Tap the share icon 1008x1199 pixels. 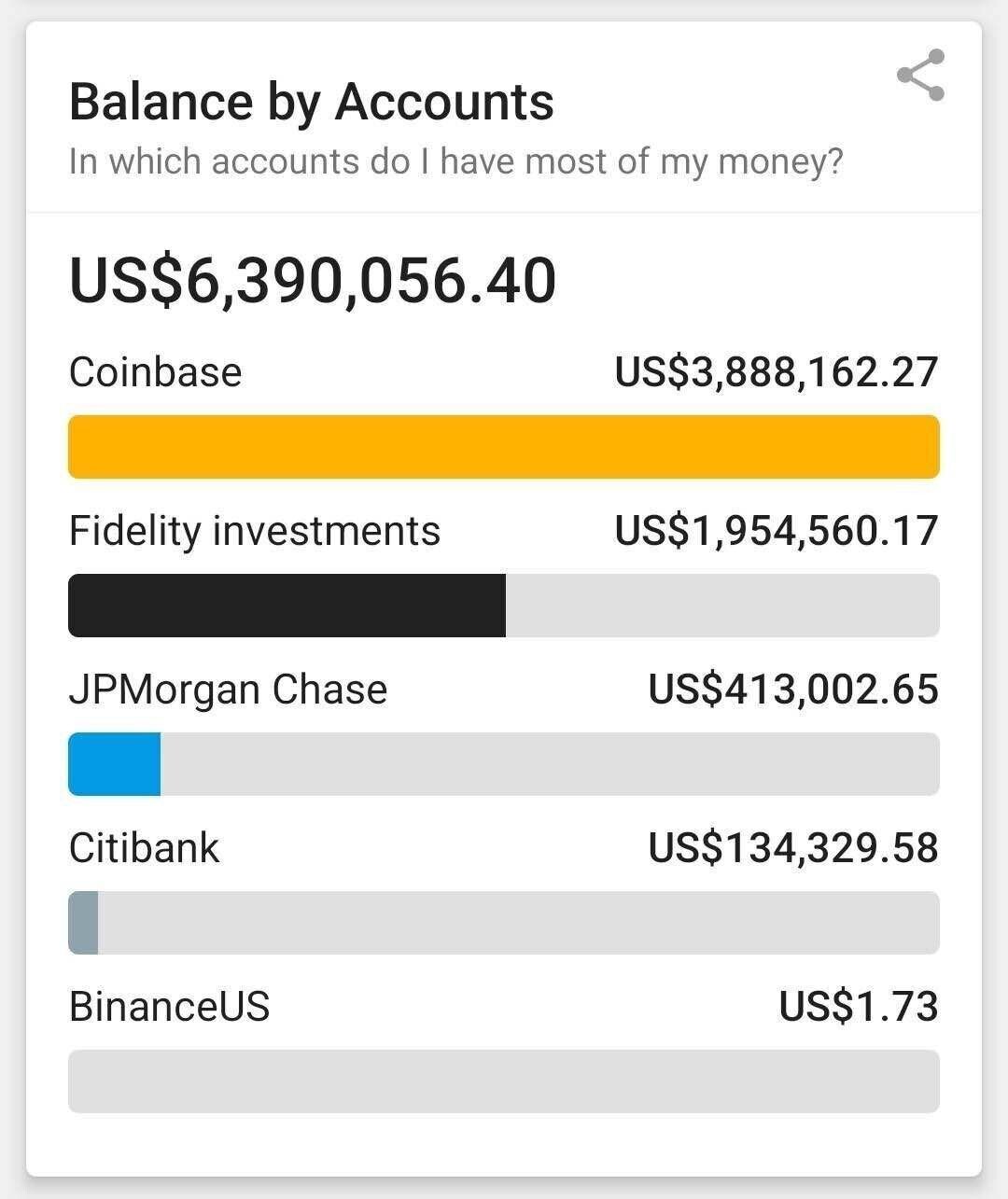click(920, 75)
